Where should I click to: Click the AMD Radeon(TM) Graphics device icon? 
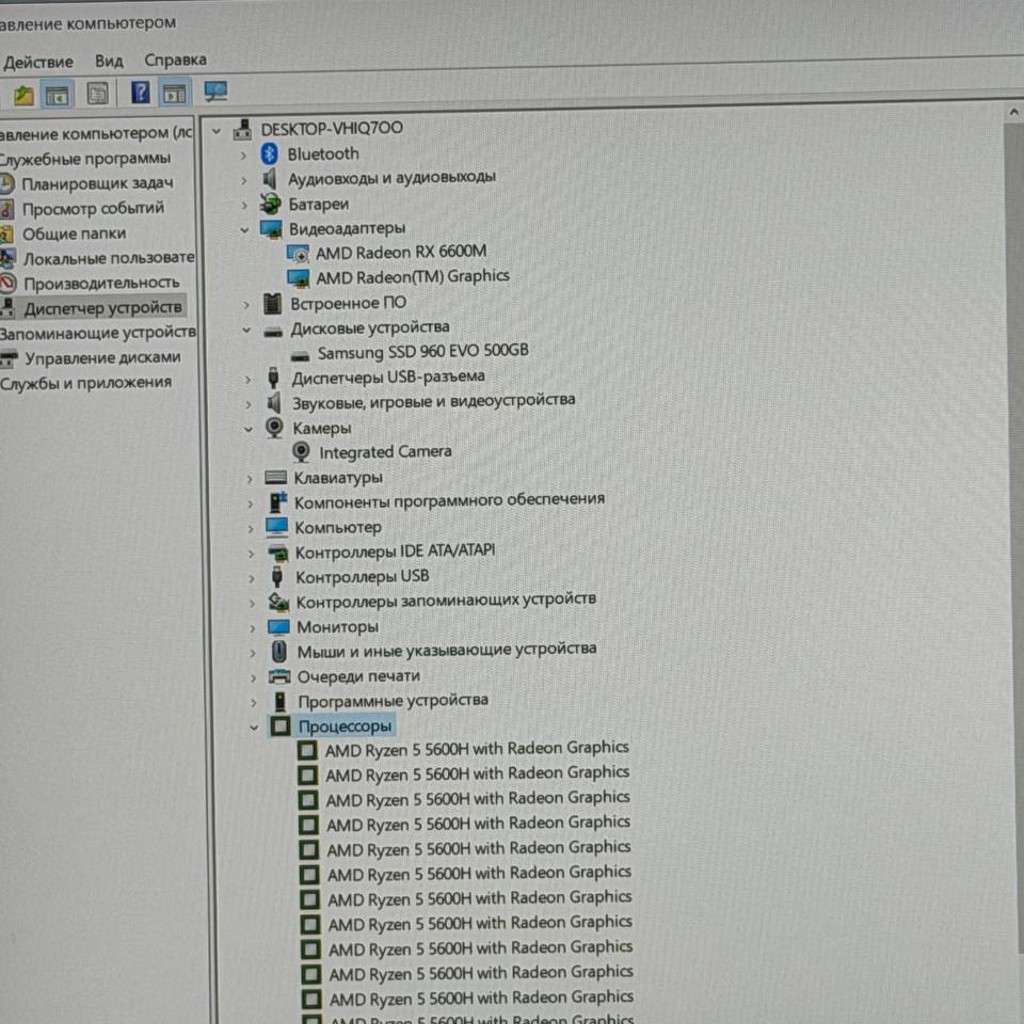tap(298, 278)
